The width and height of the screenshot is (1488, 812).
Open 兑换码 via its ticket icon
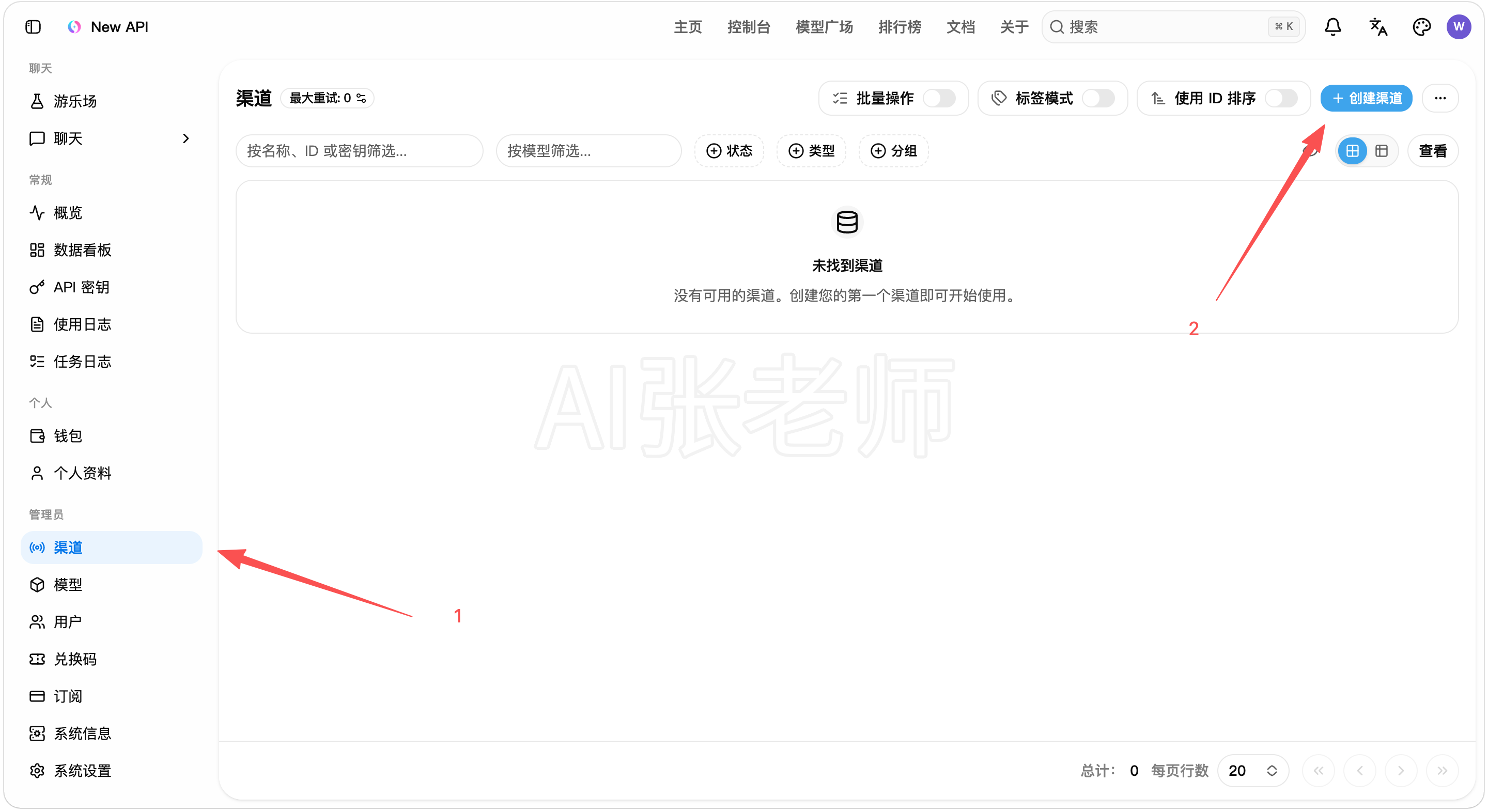[x=37, y=659]
